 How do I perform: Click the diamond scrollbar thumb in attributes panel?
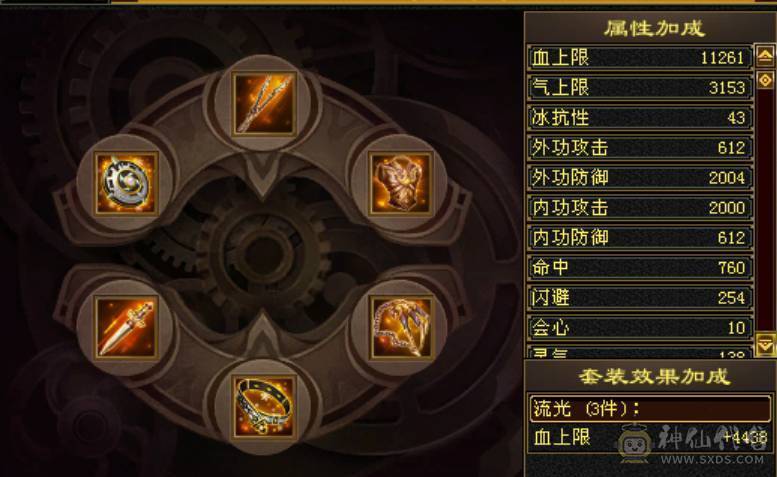tap(765, 80)
